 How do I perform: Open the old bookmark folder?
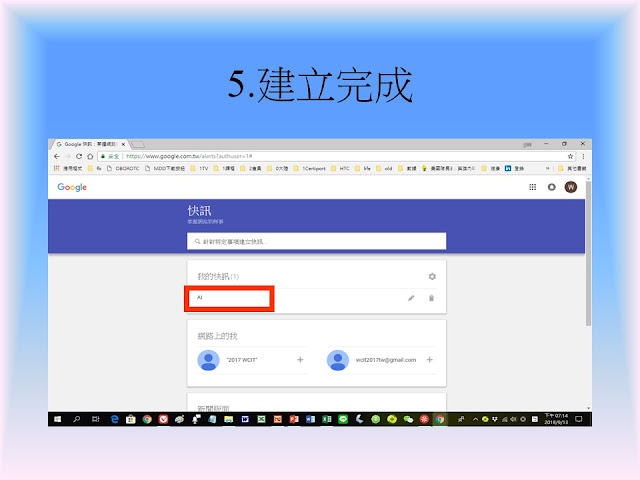click(x=384, y=168)
